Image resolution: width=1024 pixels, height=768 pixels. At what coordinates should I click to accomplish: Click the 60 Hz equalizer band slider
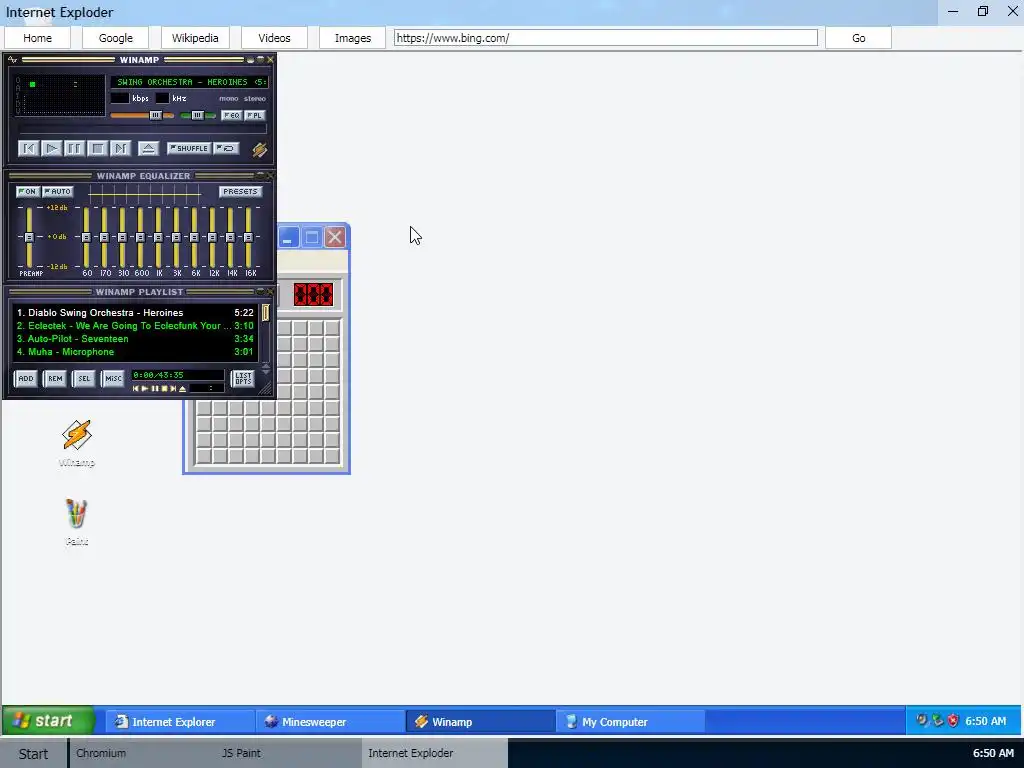click(x=86, y=237)
